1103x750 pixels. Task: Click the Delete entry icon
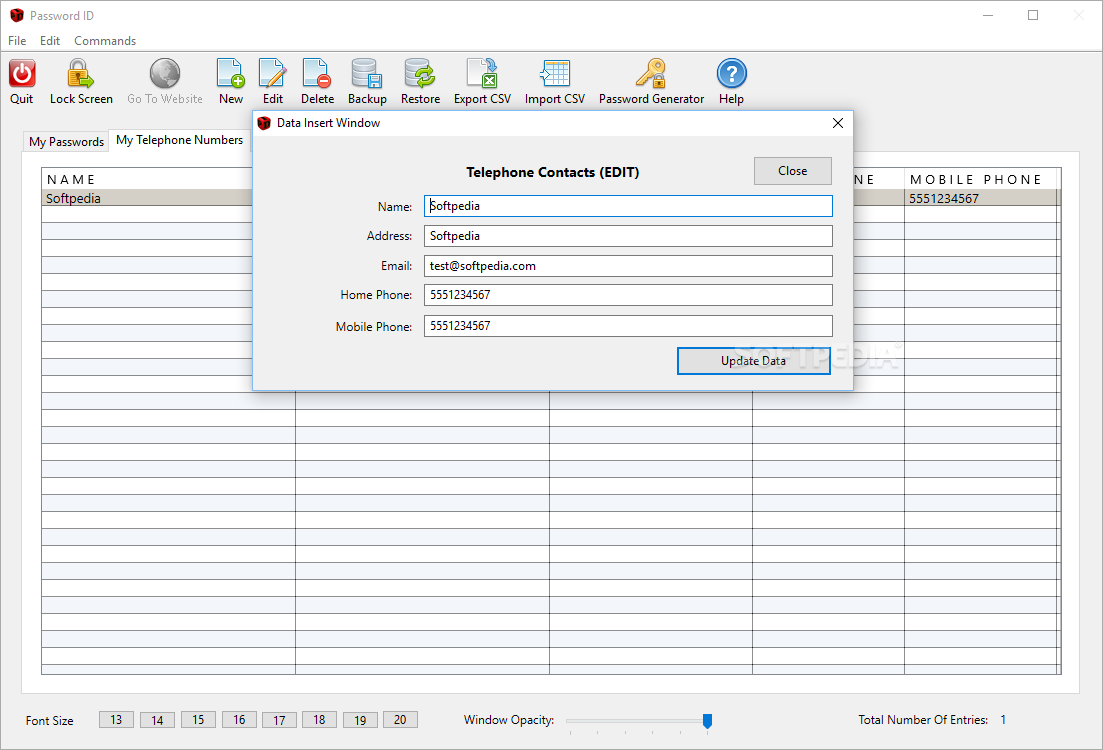point(317,73)
